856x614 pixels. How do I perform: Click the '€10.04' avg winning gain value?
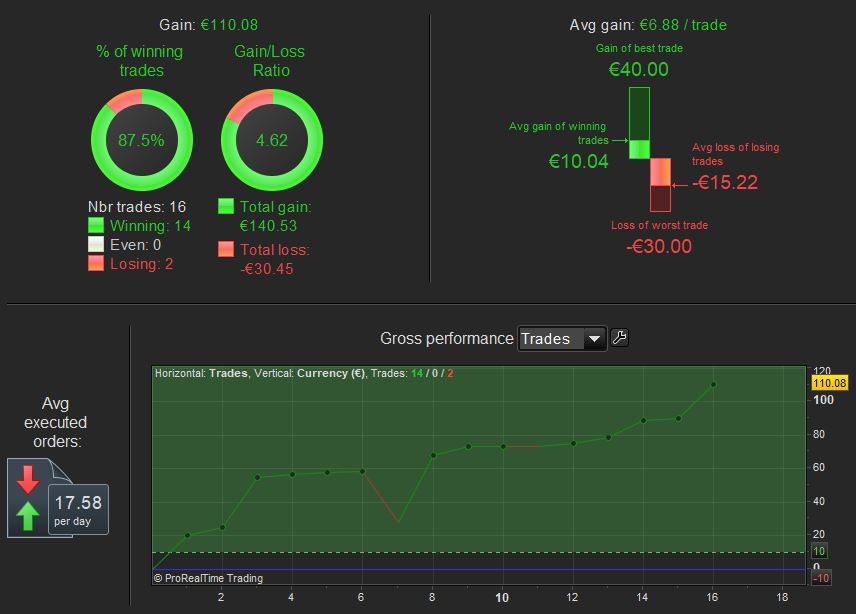click(x=578, y=162)
